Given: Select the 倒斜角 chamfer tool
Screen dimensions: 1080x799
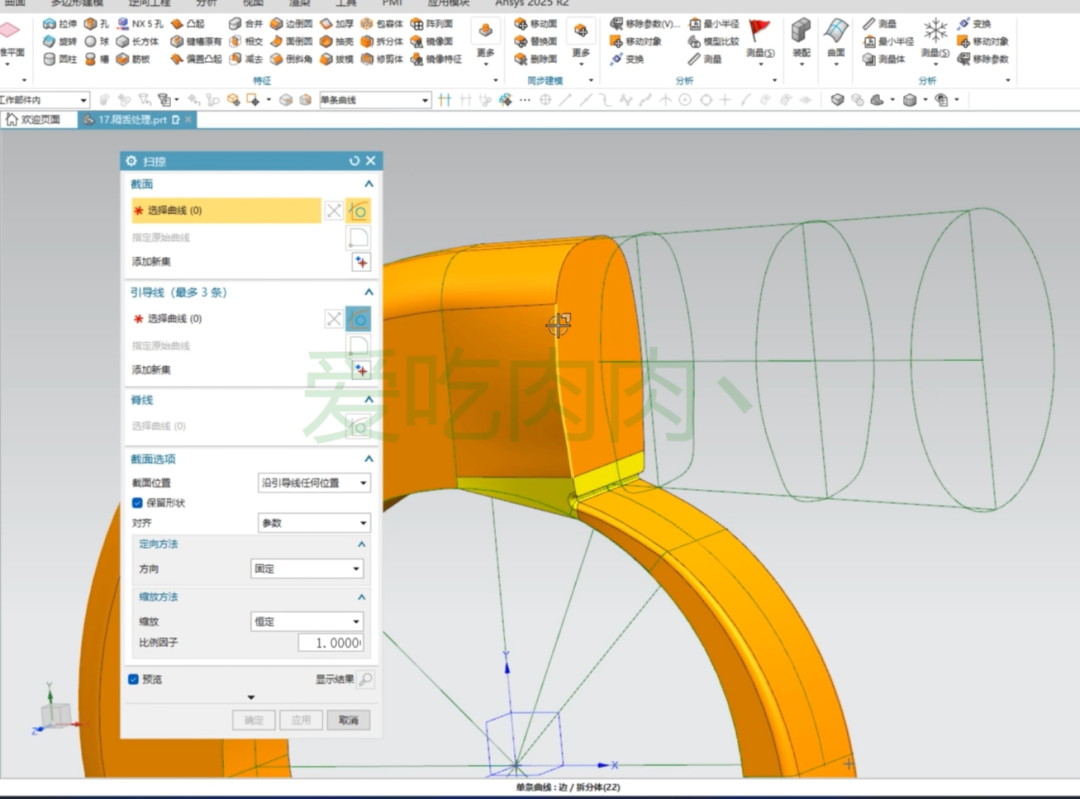Looking at the screenshot, I should [291, 59].
